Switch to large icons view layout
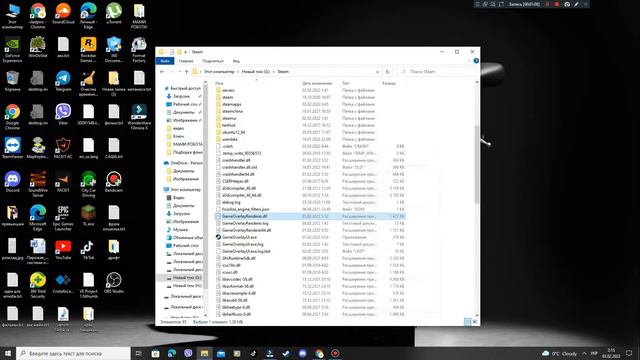Screen dimensions: 640x360 tap(475, 322)
